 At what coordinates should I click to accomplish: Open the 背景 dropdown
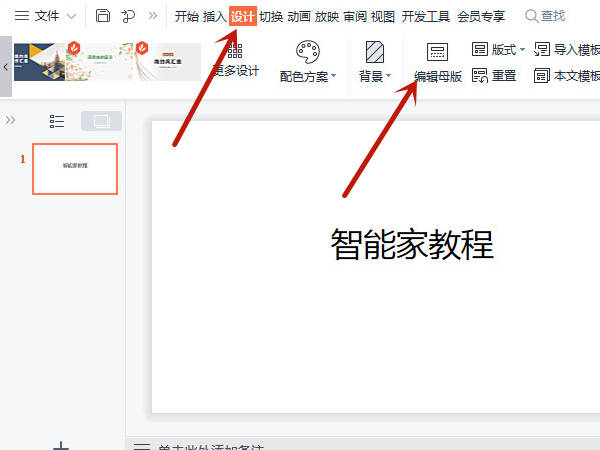pyautogui.click(x=375, y=76)
